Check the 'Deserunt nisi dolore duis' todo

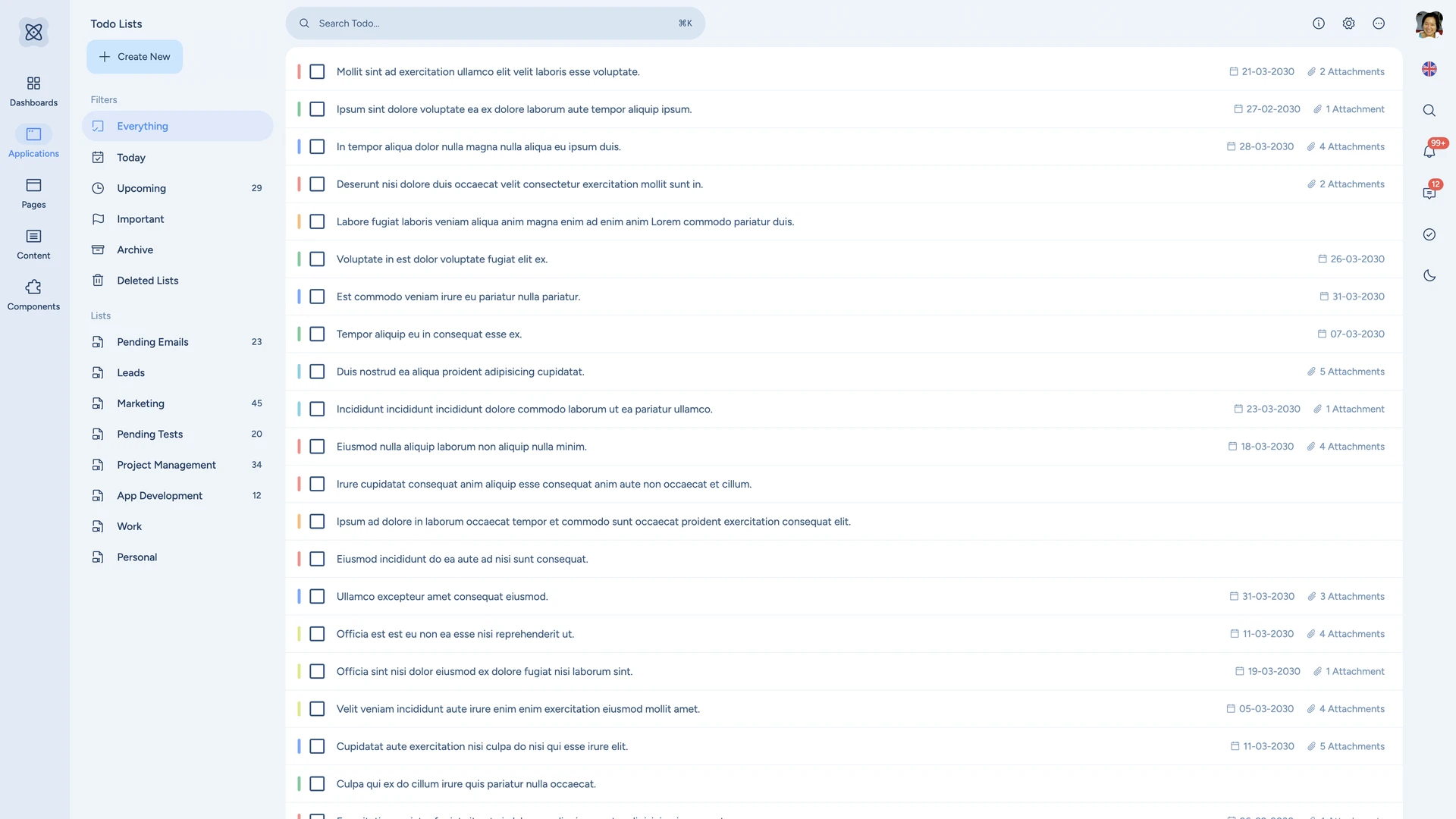click(x=317, y=184)
